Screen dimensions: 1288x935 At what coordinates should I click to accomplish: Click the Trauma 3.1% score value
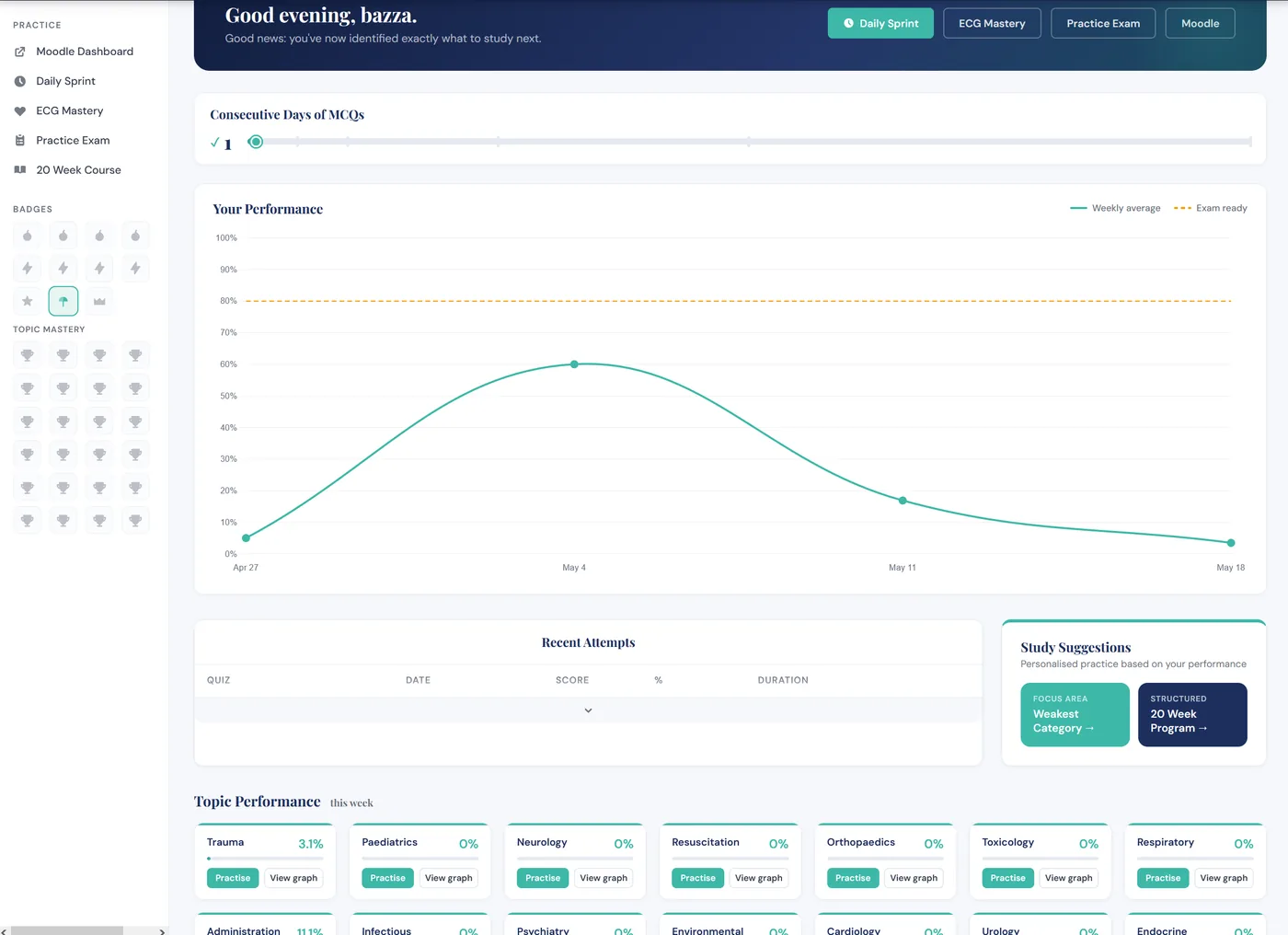(311, 844)
